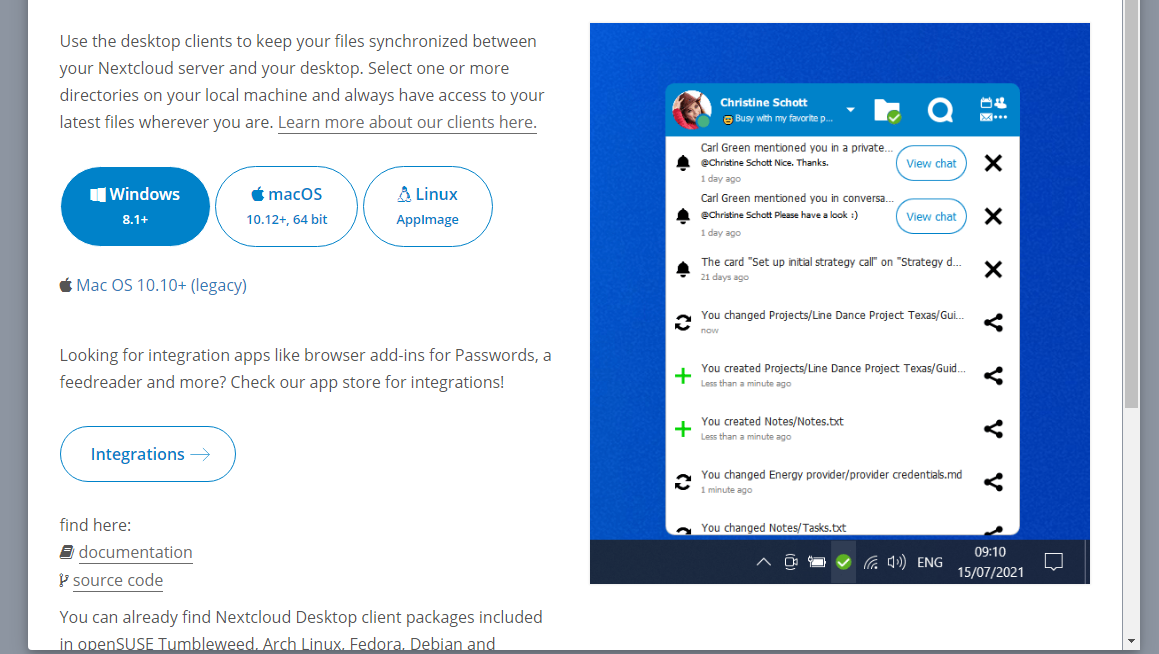Show hidden tray icons with the up chevron
This screenshot has width=1159, height=654.
tap(764, 562)
